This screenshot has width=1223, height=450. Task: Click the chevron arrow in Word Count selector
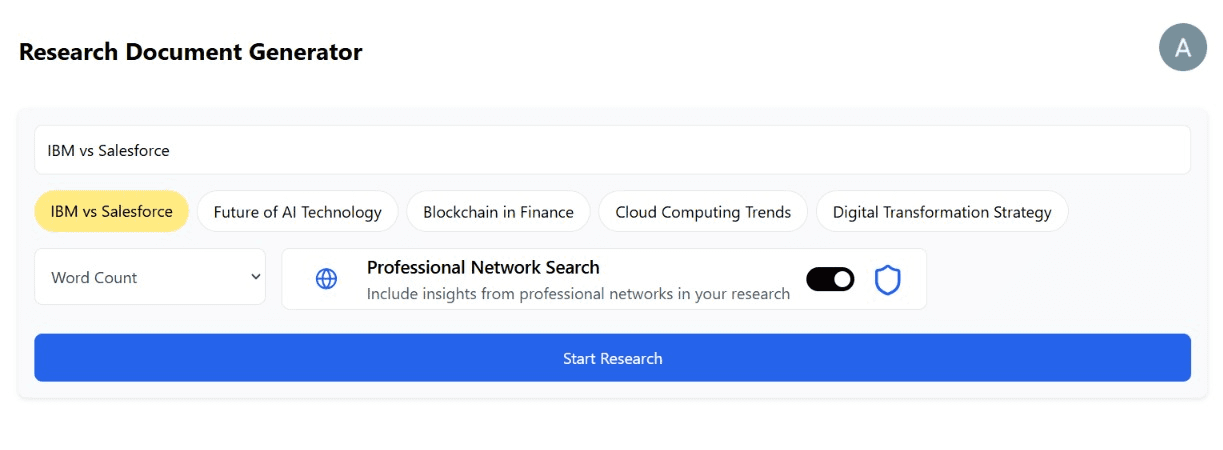[x=256, y=277]
